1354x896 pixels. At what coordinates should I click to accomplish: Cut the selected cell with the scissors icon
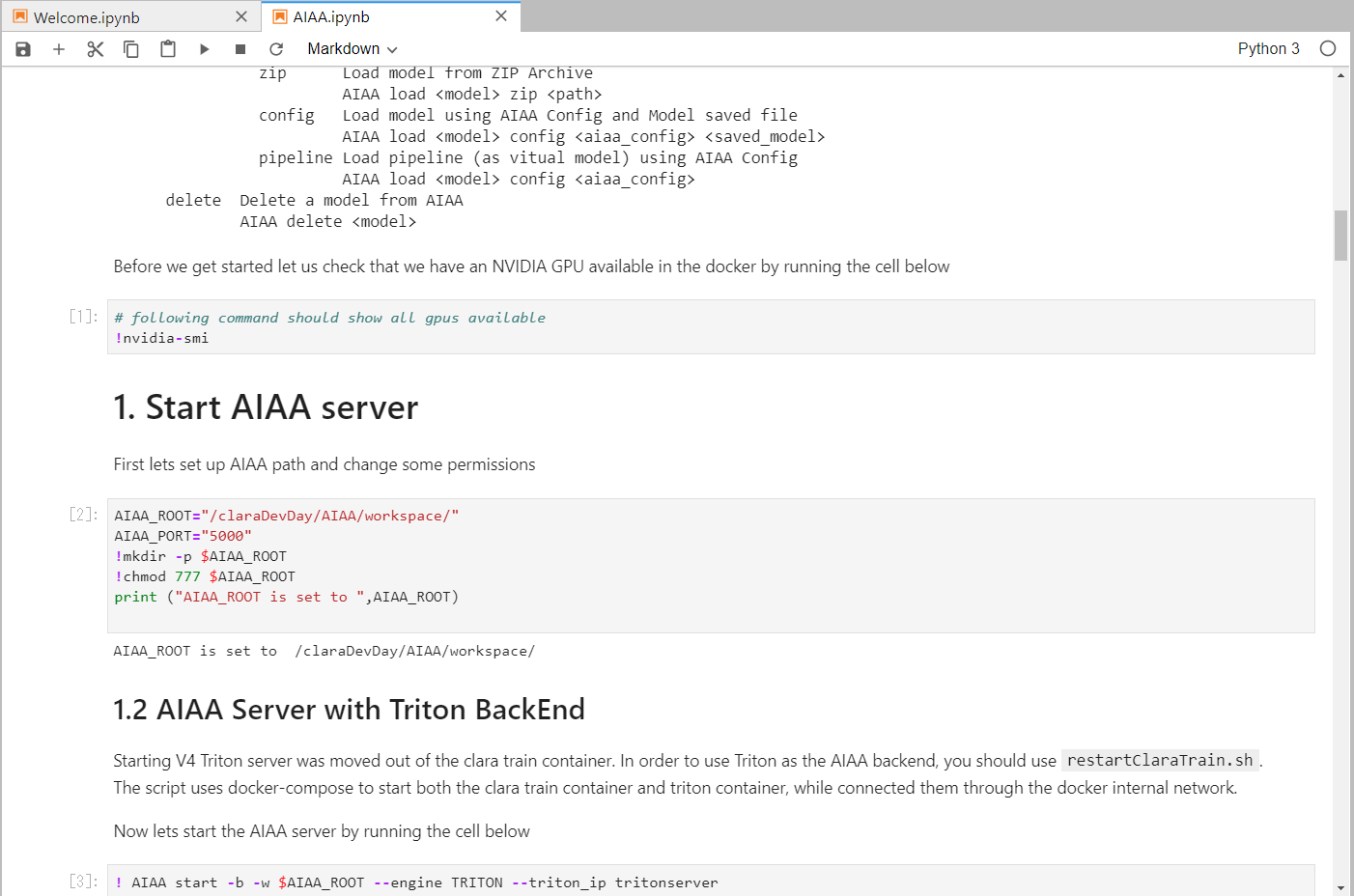click(95, 49)
